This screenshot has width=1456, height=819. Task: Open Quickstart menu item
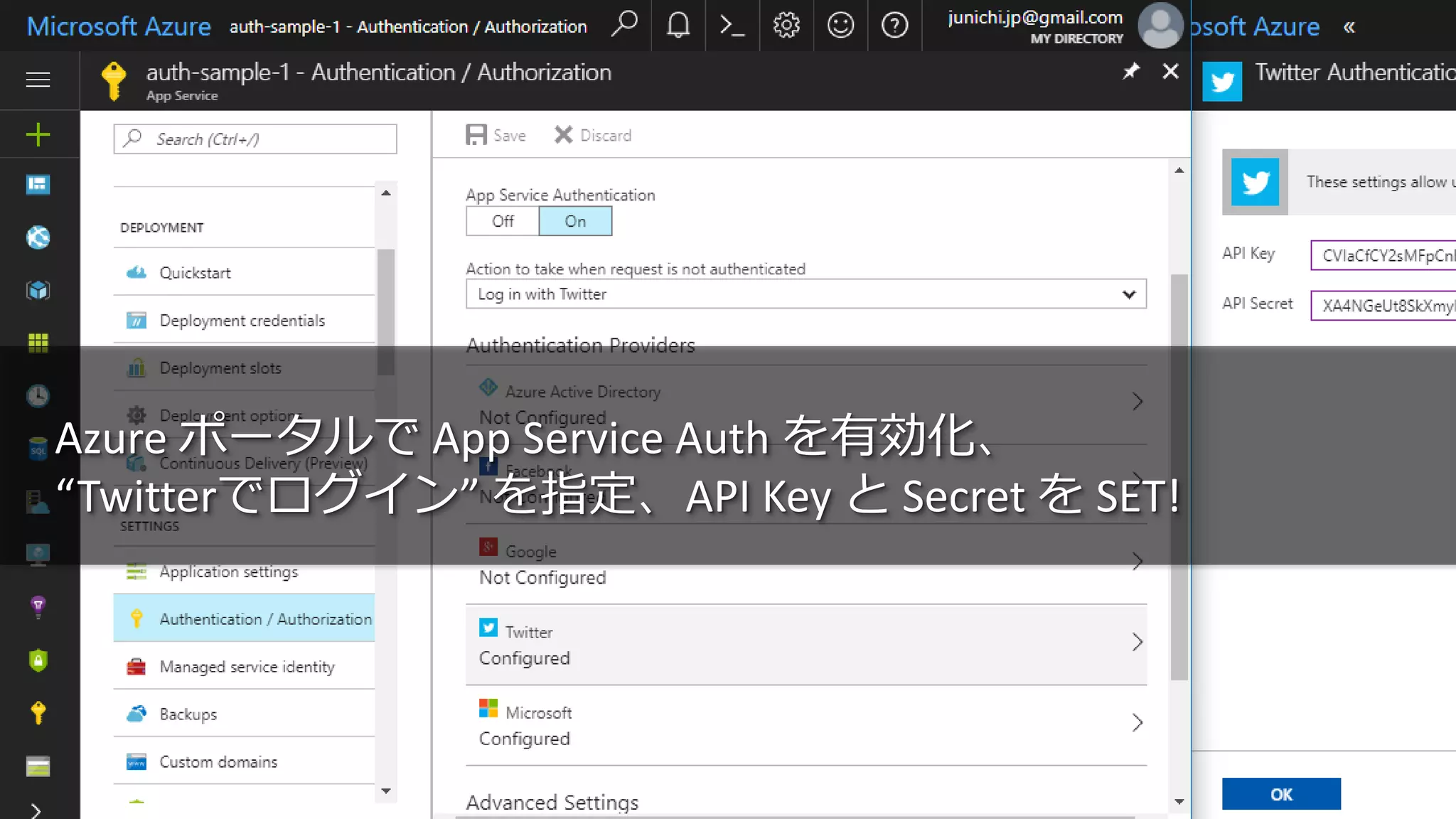click(x=244, y=272)
